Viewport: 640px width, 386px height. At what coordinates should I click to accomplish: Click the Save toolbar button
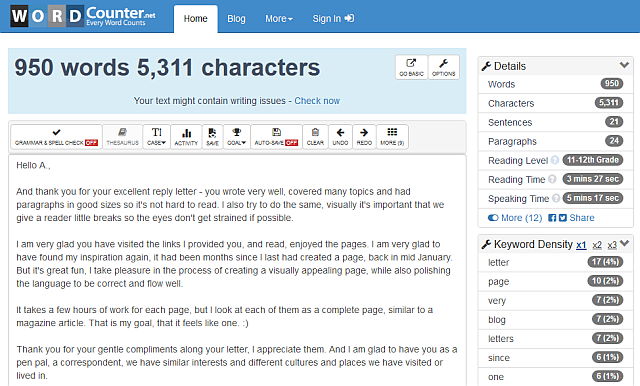(x=212, y=137)
